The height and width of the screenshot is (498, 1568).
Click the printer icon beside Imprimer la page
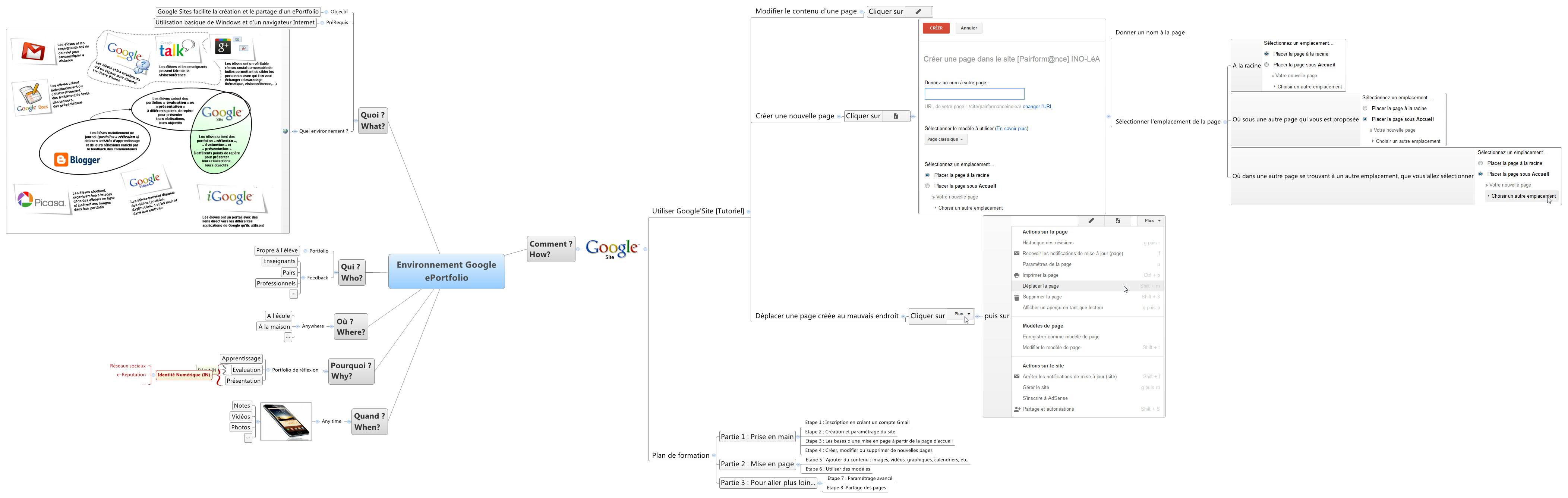(x=1016, y=275)
